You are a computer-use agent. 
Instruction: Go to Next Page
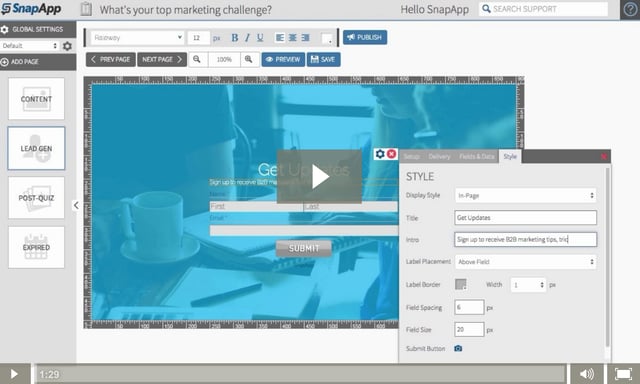(x=162, y=60)
